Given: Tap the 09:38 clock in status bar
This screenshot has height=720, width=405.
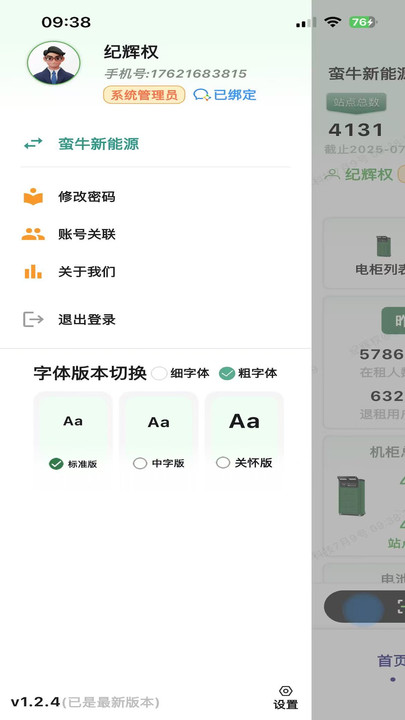Looking at the screenshot, I should pos(66,22).
